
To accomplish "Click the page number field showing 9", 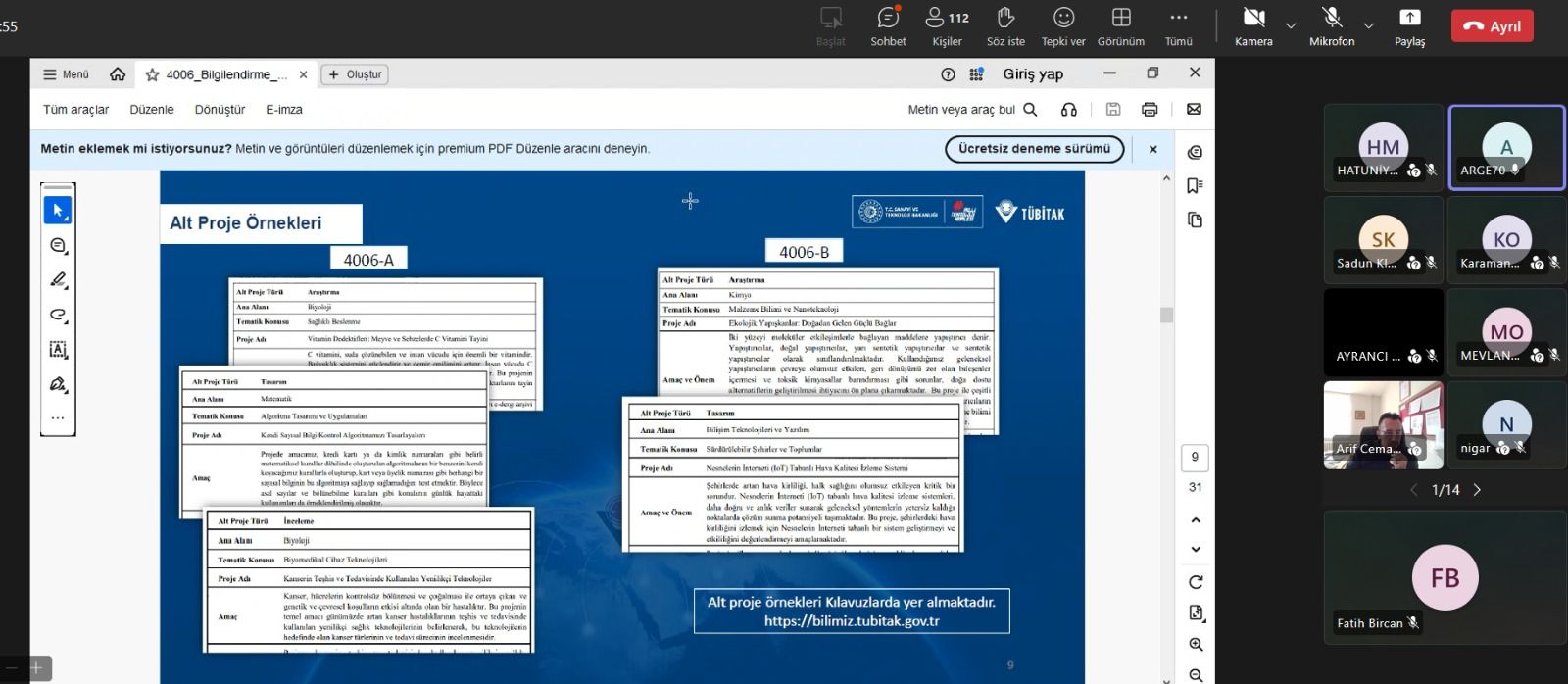I will click(1195, 458).
